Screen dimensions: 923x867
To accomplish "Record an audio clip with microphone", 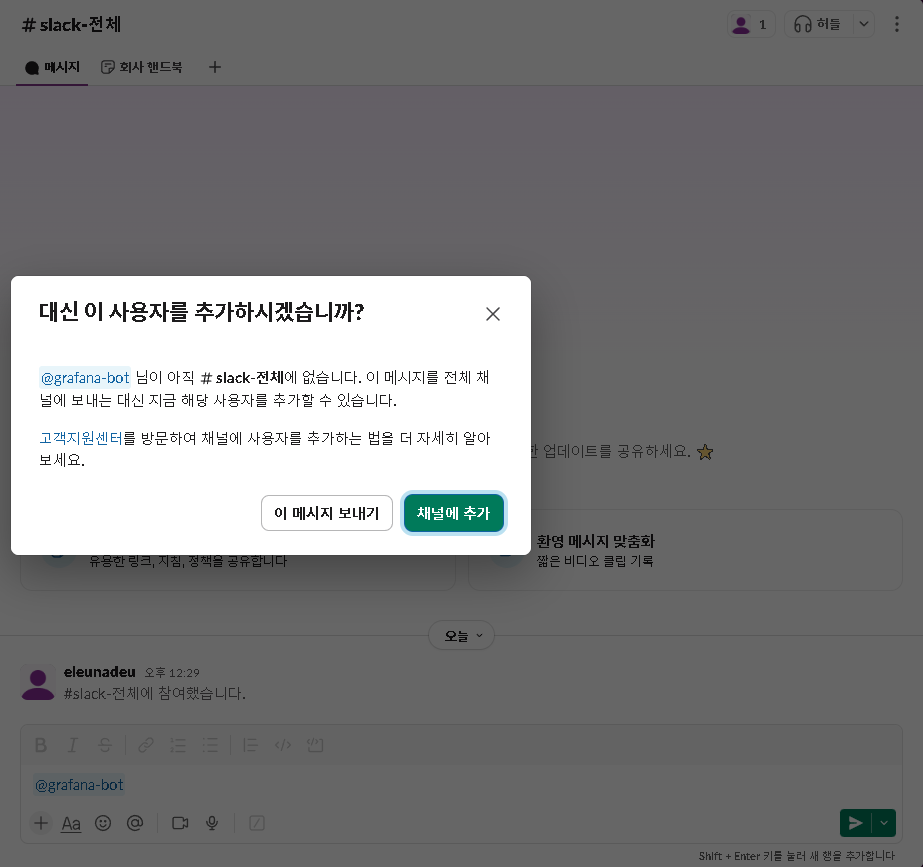I will [212, 823].
